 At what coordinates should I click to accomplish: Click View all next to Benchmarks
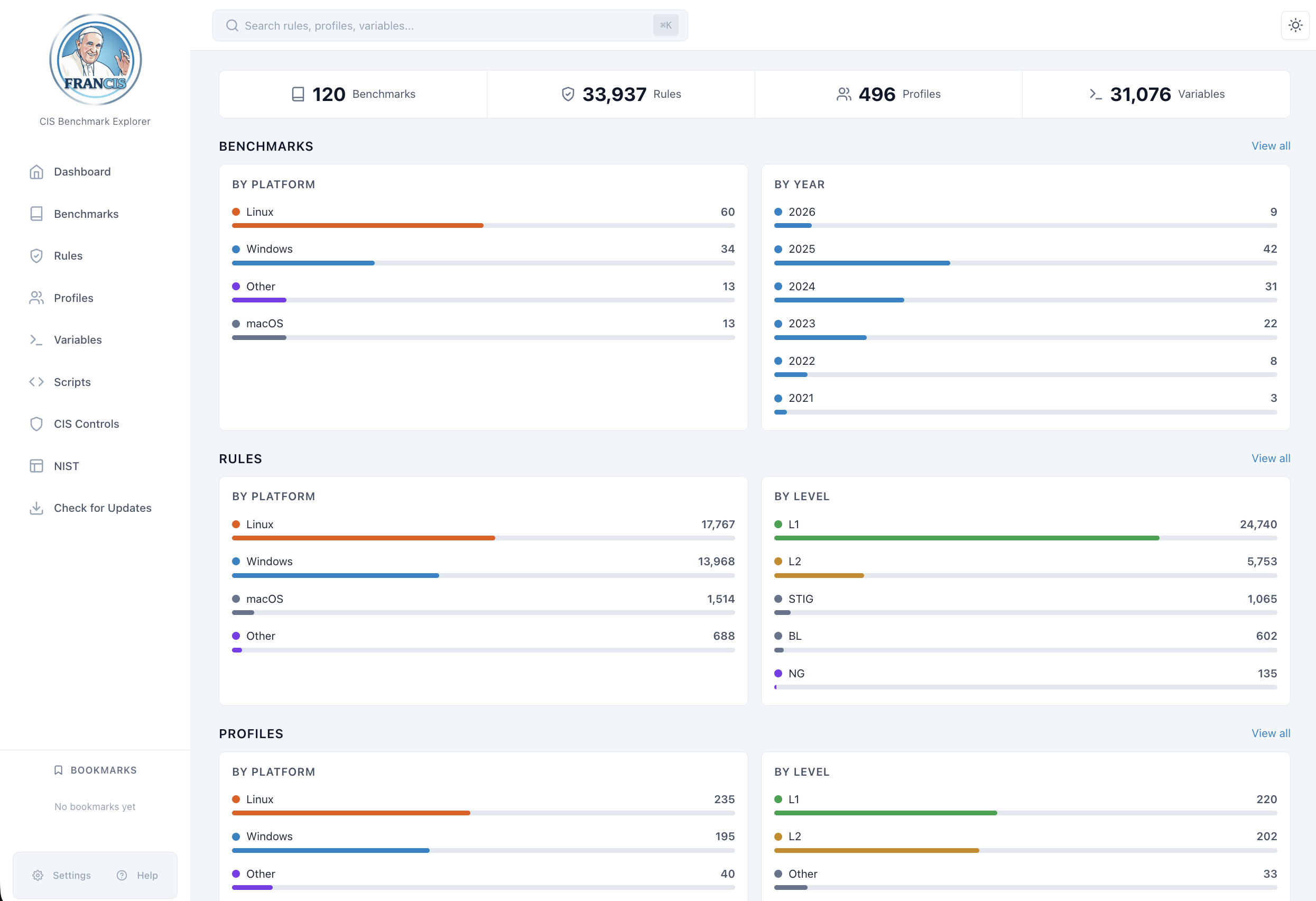tap(1270, 145)
